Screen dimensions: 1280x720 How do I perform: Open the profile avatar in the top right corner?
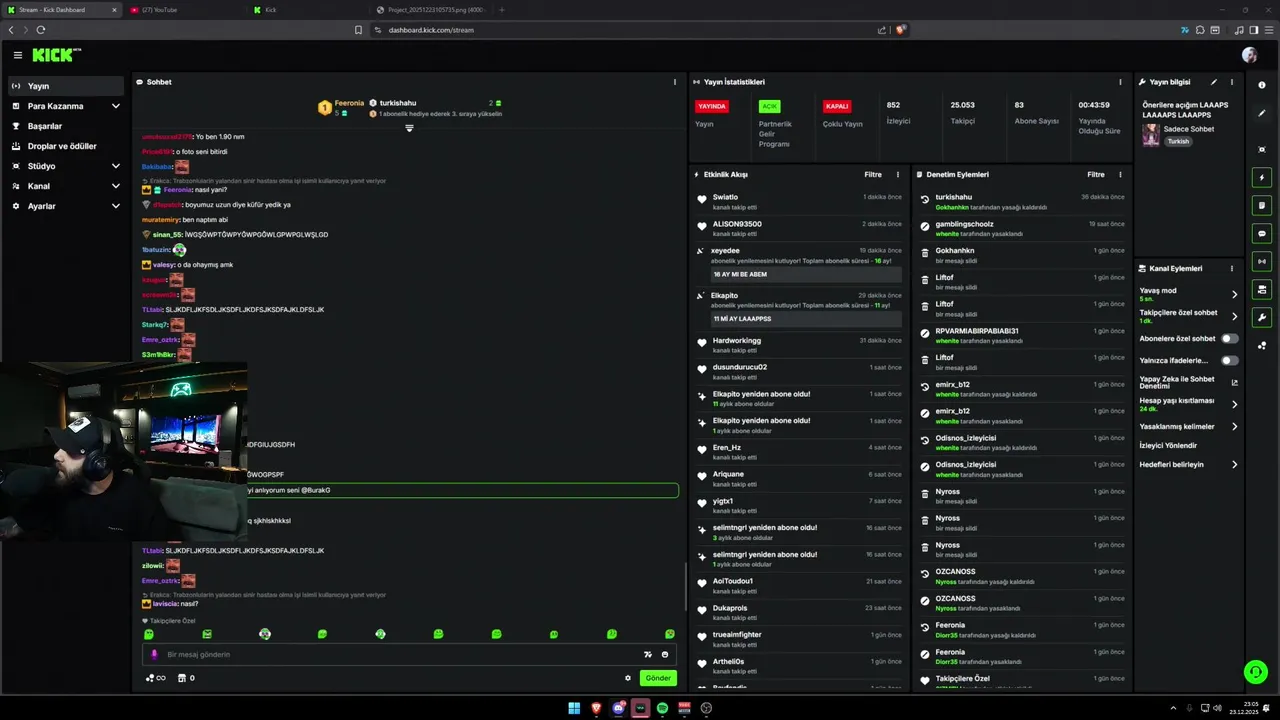coord(1249,55)
